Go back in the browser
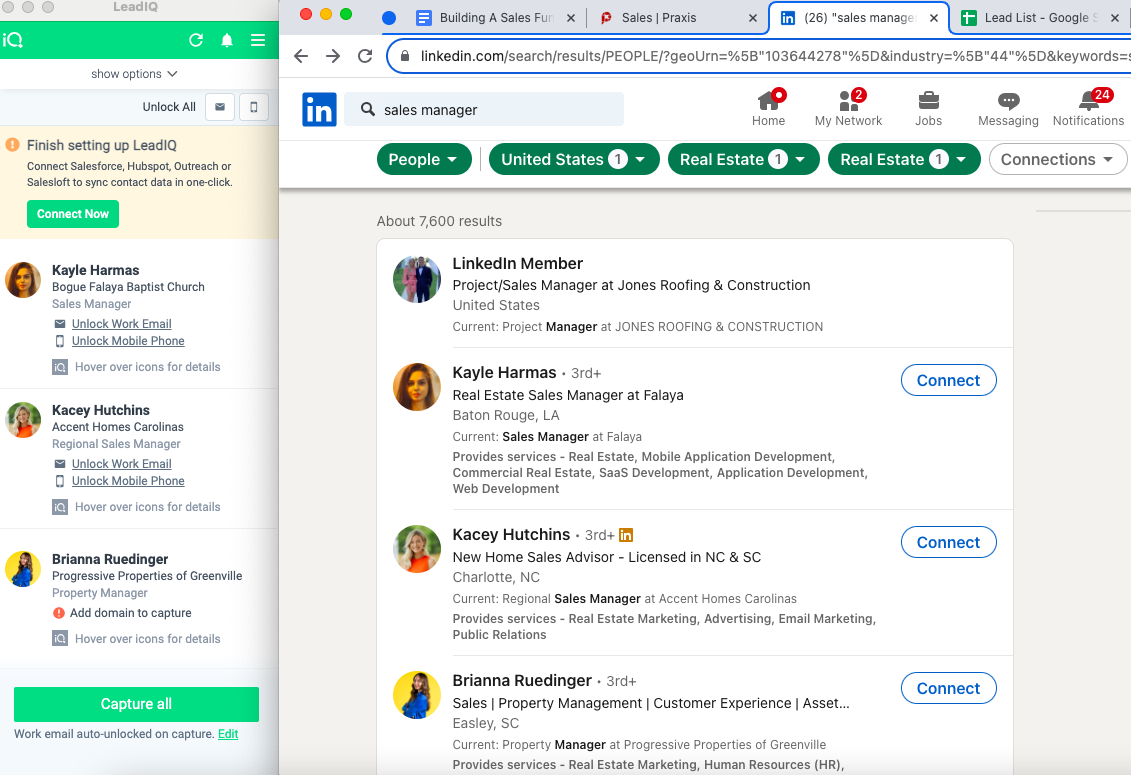Screen dimensions: 1131x775 point(301,56)
